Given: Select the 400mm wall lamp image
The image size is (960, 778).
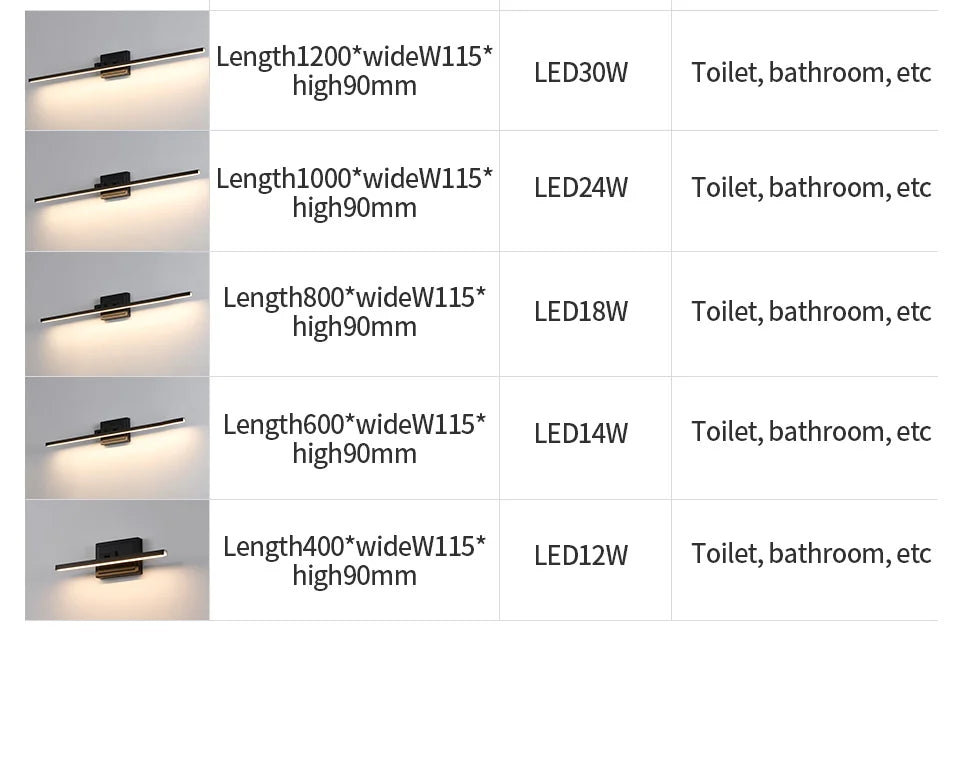Looking at the screenshot, I should click(117, 560).
